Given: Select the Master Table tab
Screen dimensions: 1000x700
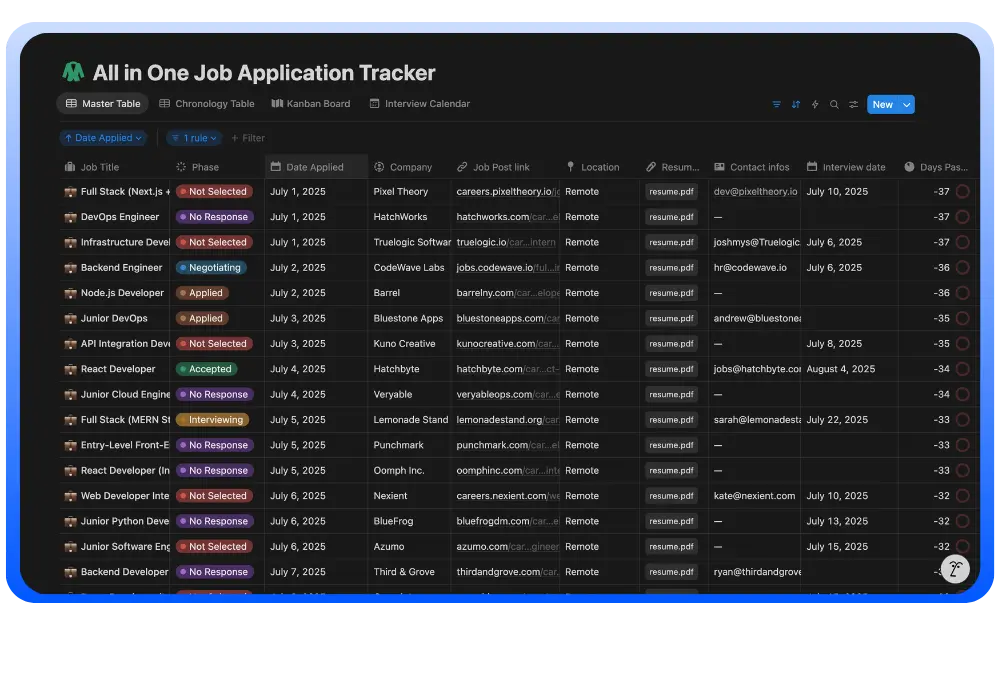Looking at the screenshot, I should click(102, 103).
